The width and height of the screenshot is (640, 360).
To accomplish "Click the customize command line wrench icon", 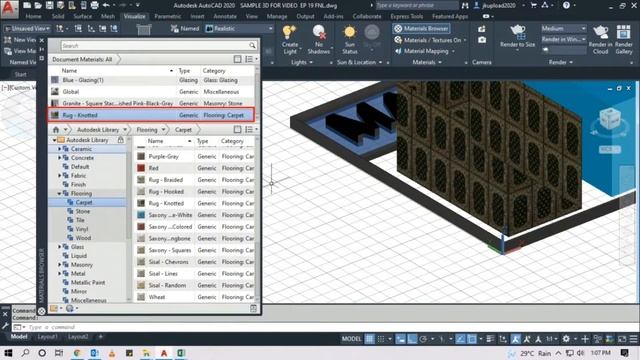I will 5,326.
